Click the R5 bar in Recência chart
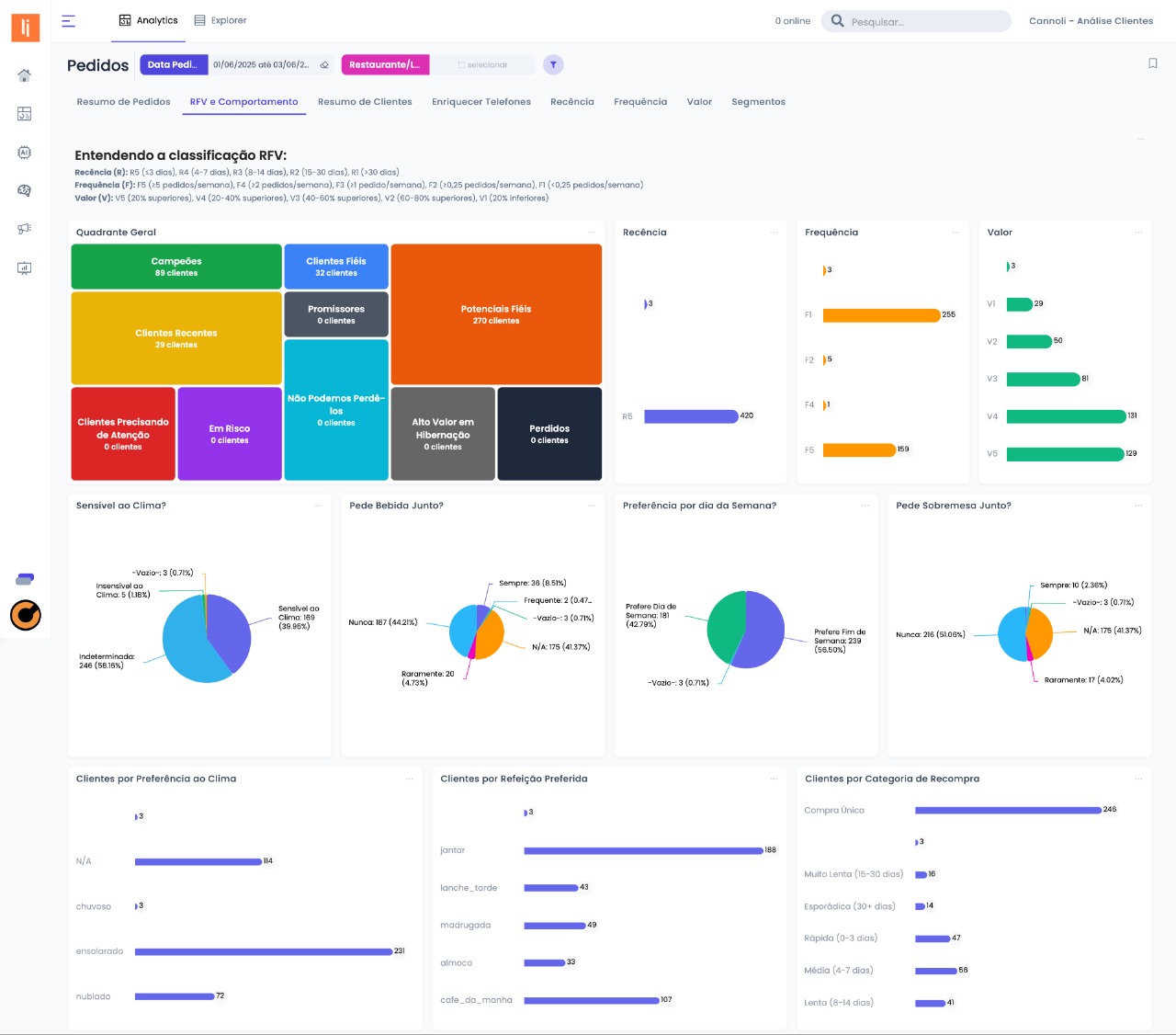Screen dimensions: 1176x1035 (x=691, y=416)
